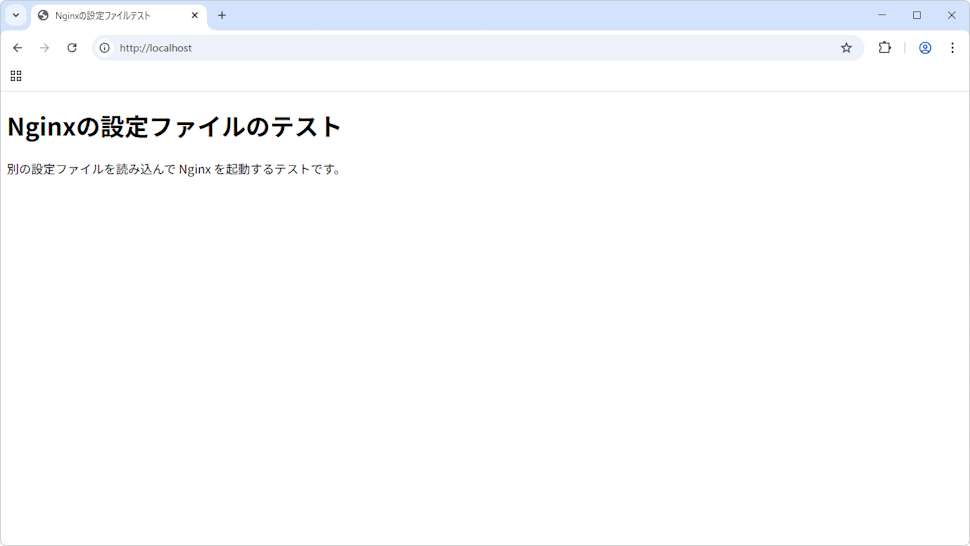Open the tab search dropdown chevron

pos(16,15)
